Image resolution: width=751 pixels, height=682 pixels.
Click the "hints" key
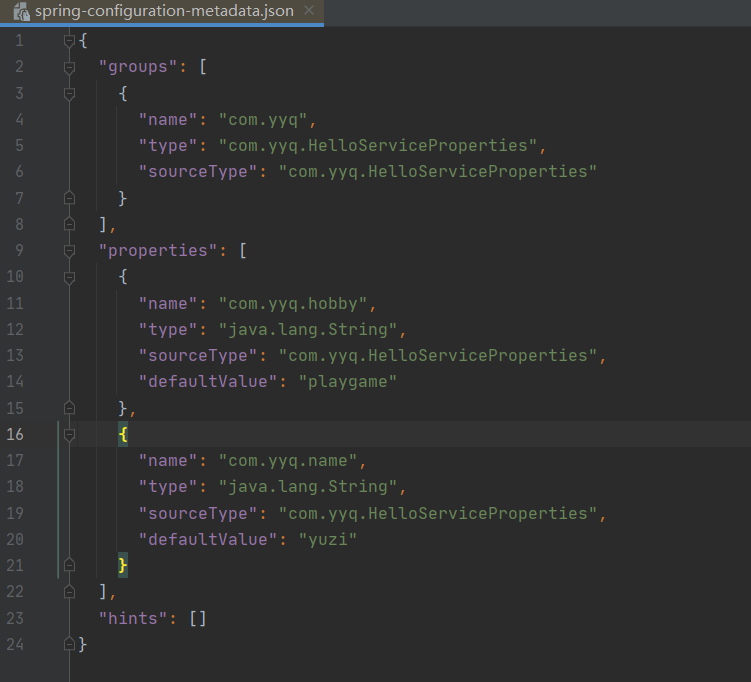tap(133, 618)
